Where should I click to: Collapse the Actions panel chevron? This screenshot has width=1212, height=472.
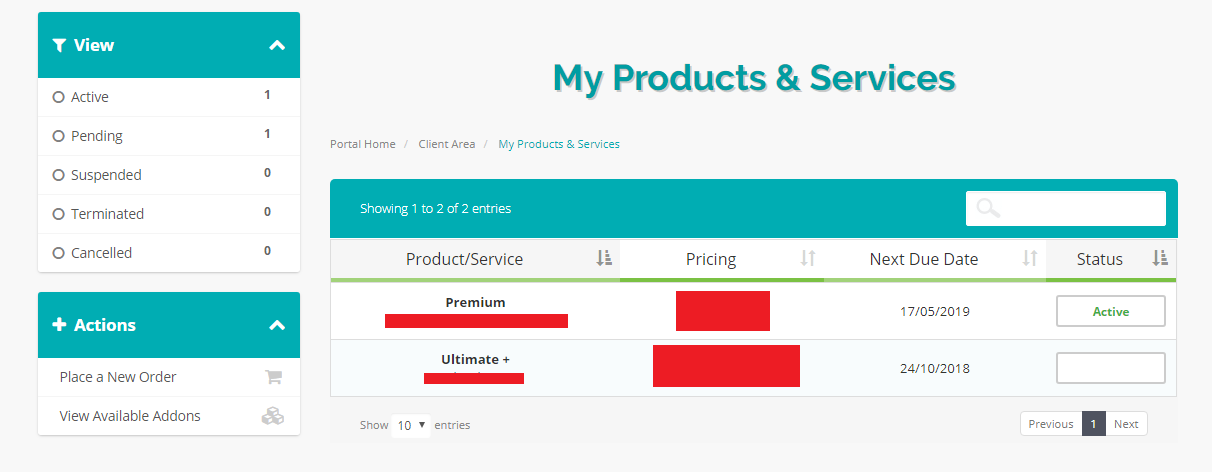click(277, 325)
